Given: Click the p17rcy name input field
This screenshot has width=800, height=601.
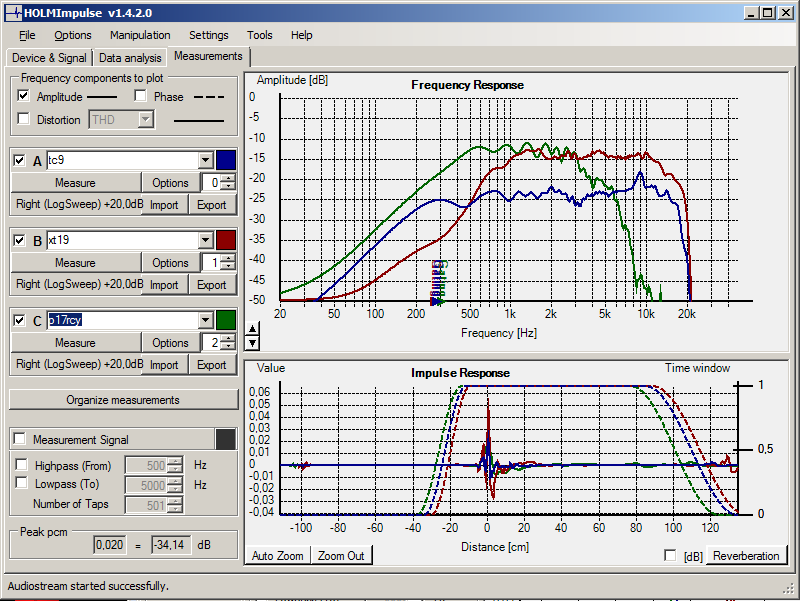Looking at the screenshot, I should tap(123, 320).
